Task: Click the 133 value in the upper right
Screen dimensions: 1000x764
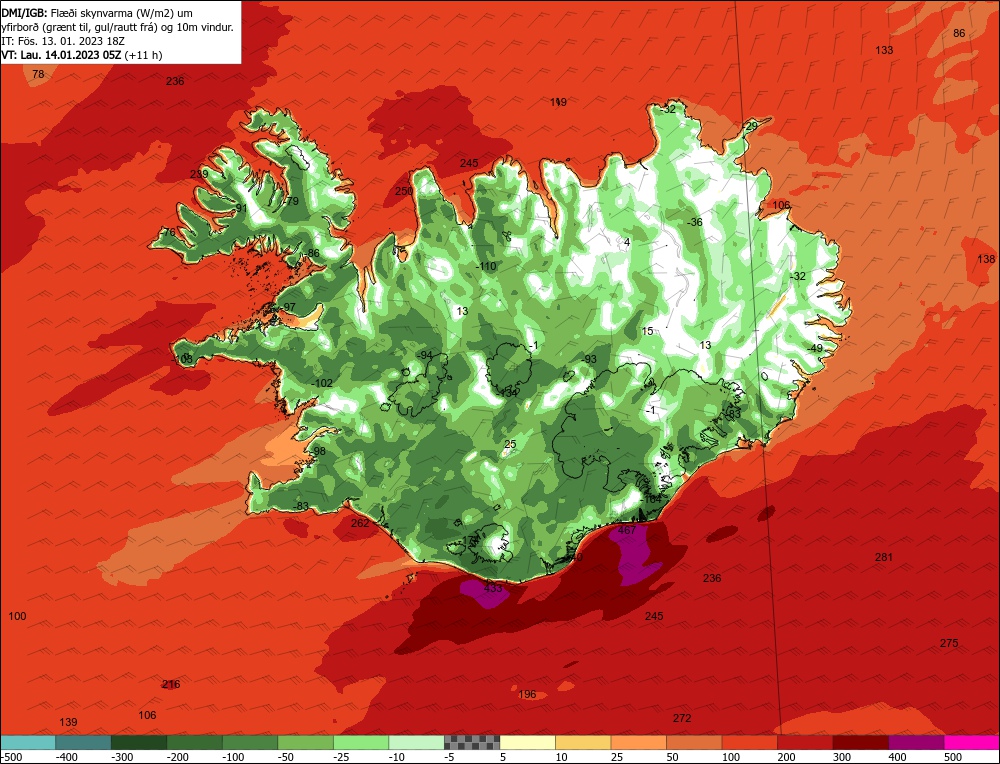Action: click(x=884, y=50)
